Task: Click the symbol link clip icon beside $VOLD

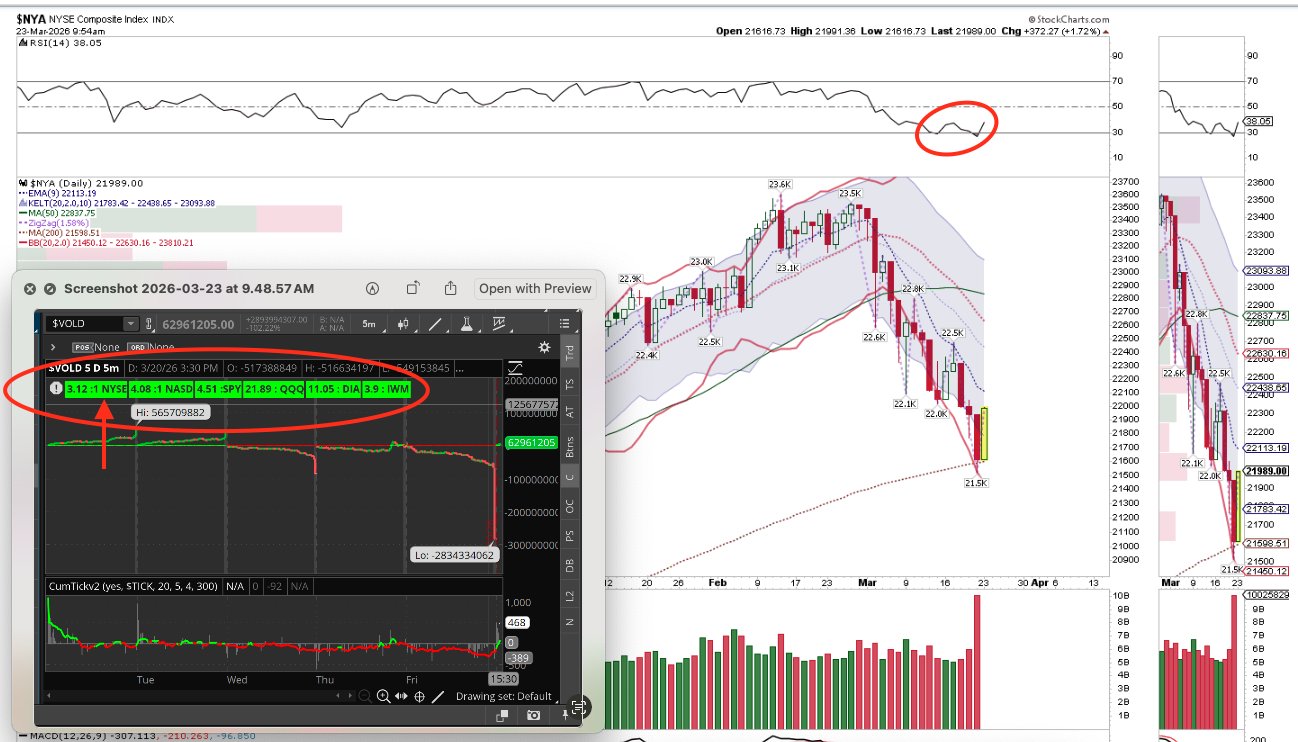Action: (149, 324)
